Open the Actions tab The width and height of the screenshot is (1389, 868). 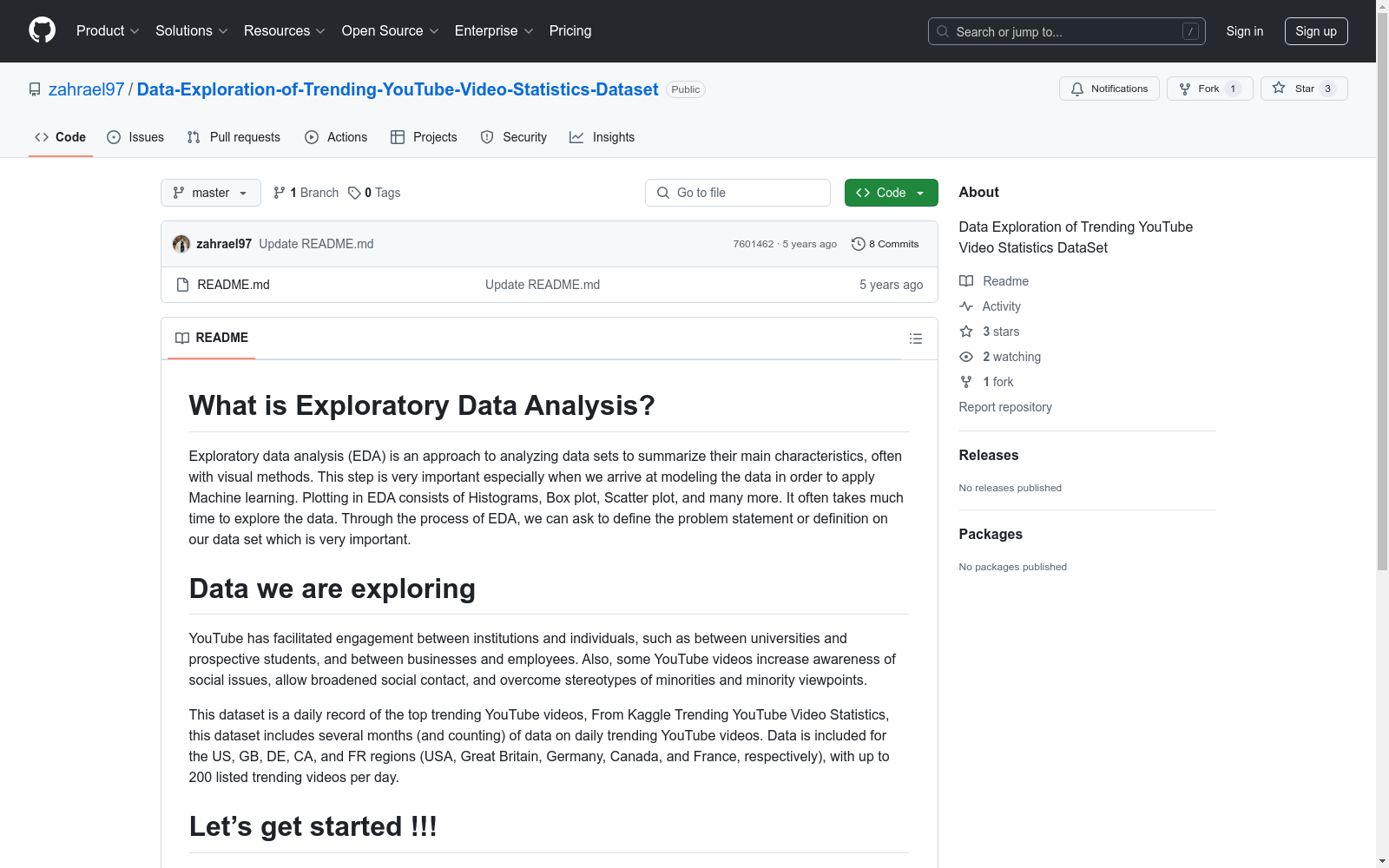[x=336, y=137]
